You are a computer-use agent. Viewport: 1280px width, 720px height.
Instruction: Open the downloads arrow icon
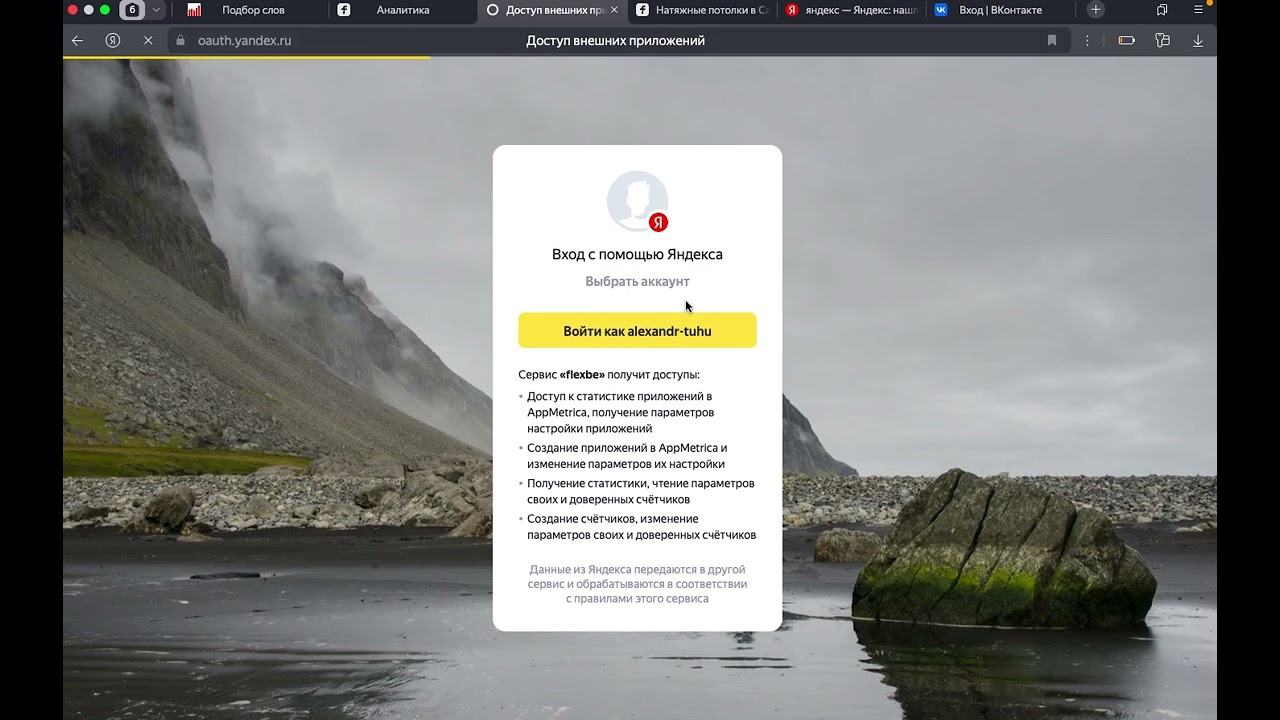[x=1198, y=41]
